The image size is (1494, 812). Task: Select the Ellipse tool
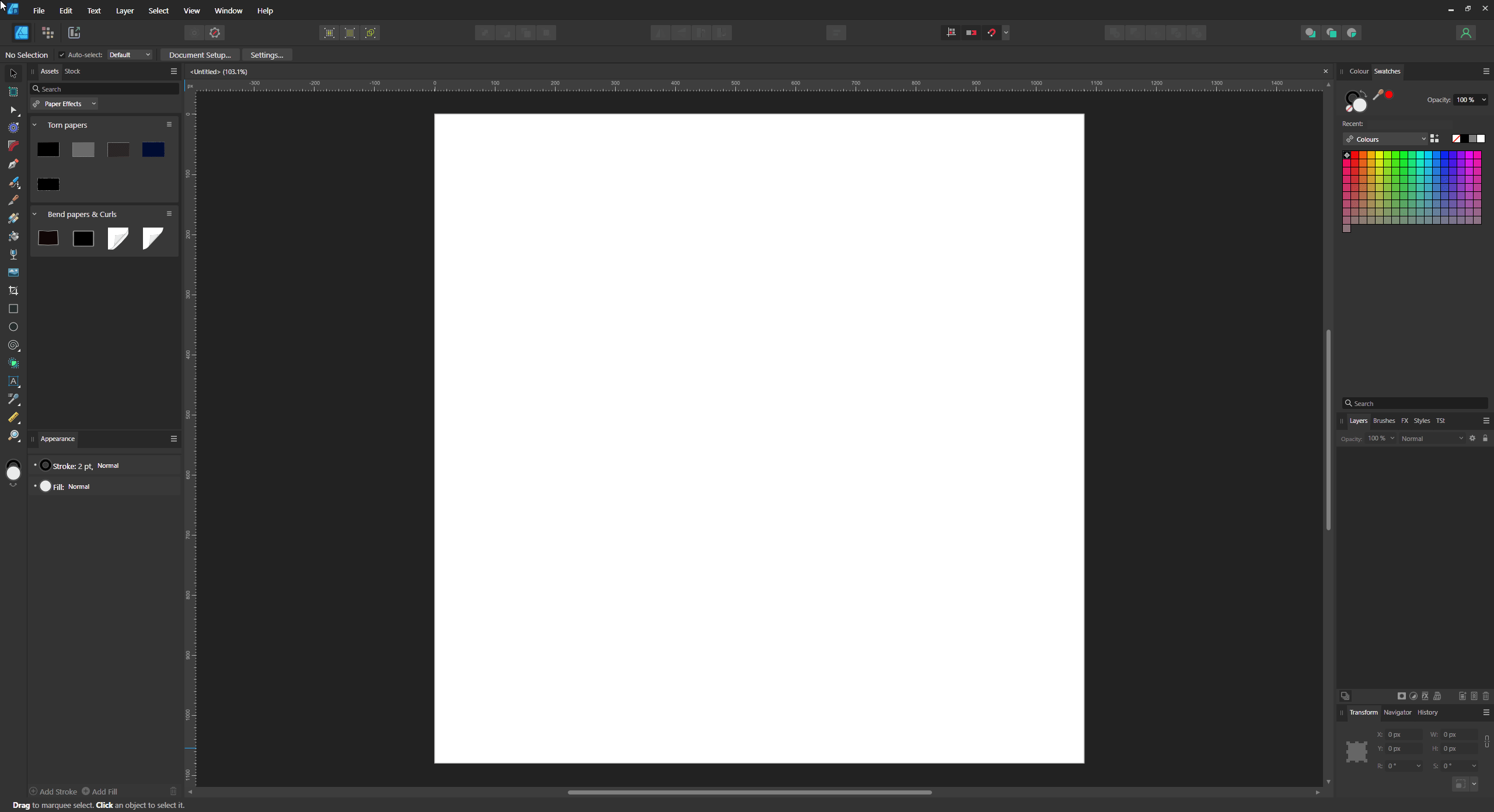coord(13,327)
